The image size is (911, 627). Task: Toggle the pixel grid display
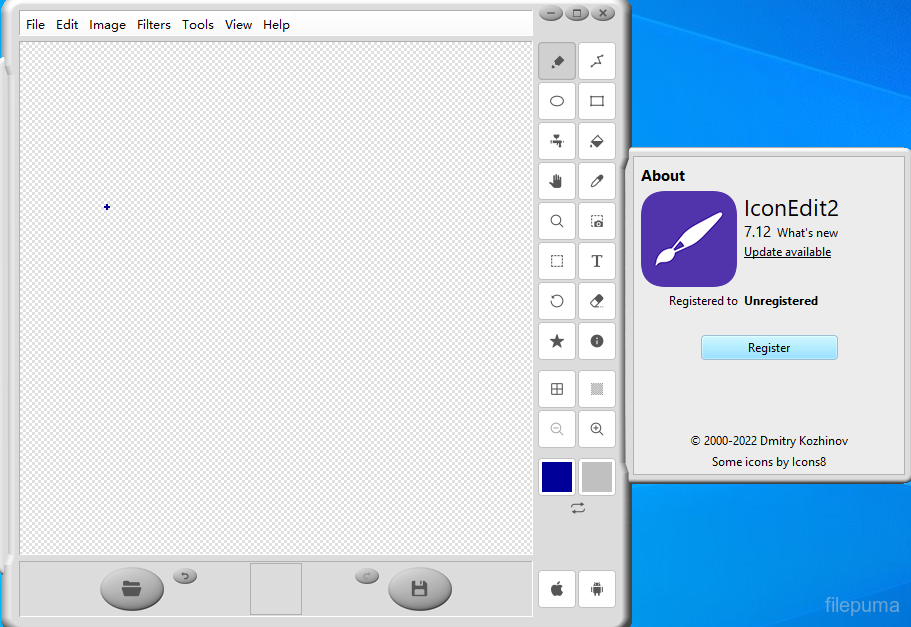[557, 389]
